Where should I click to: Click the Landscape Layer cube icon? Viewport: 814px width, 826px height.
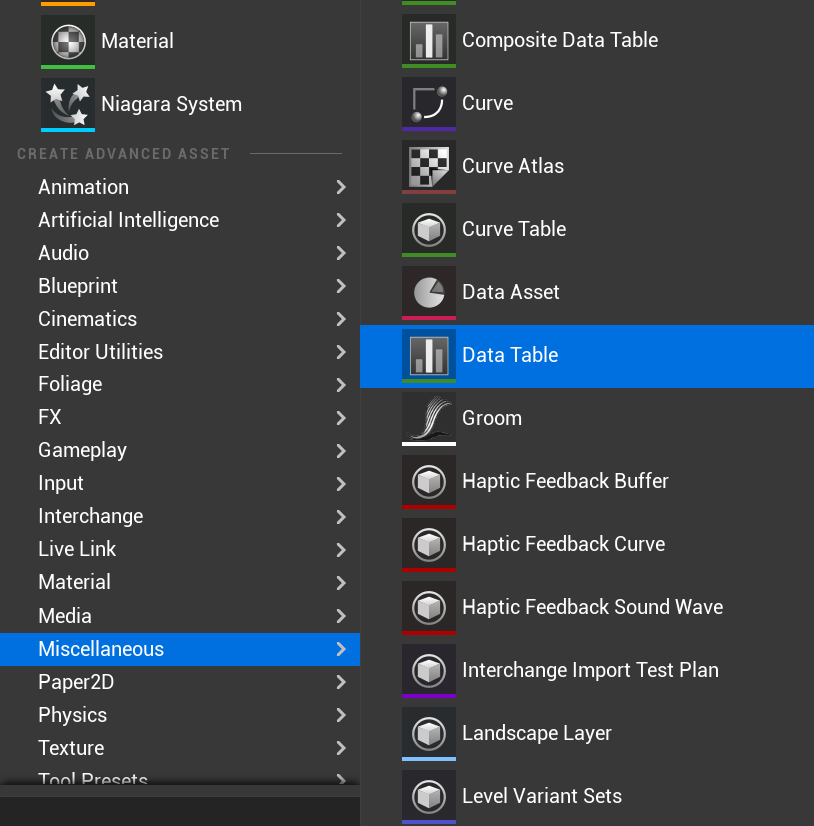pyautogui.click(x=429, y=733)
